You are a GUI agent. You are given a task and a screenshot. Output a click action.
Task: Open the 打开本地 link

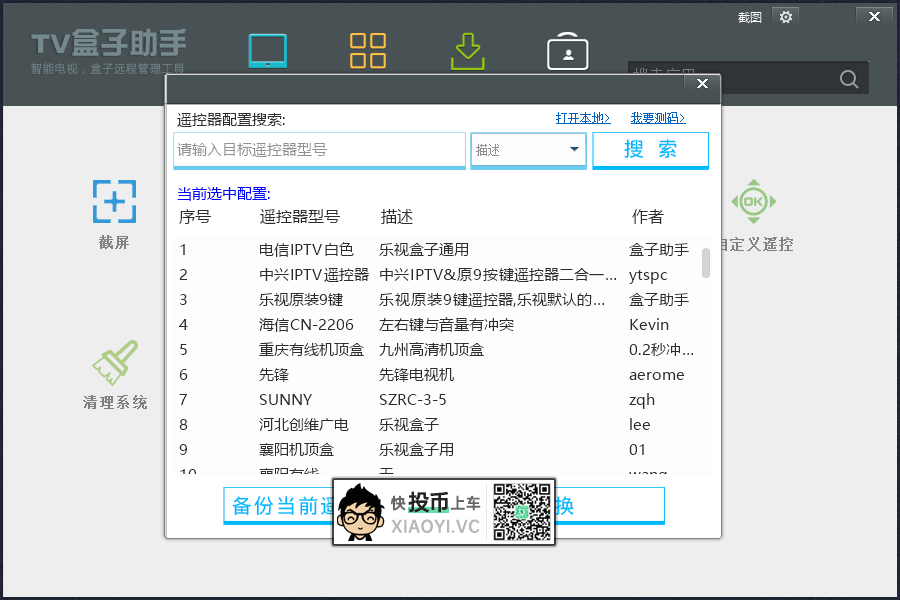point(583,118)
